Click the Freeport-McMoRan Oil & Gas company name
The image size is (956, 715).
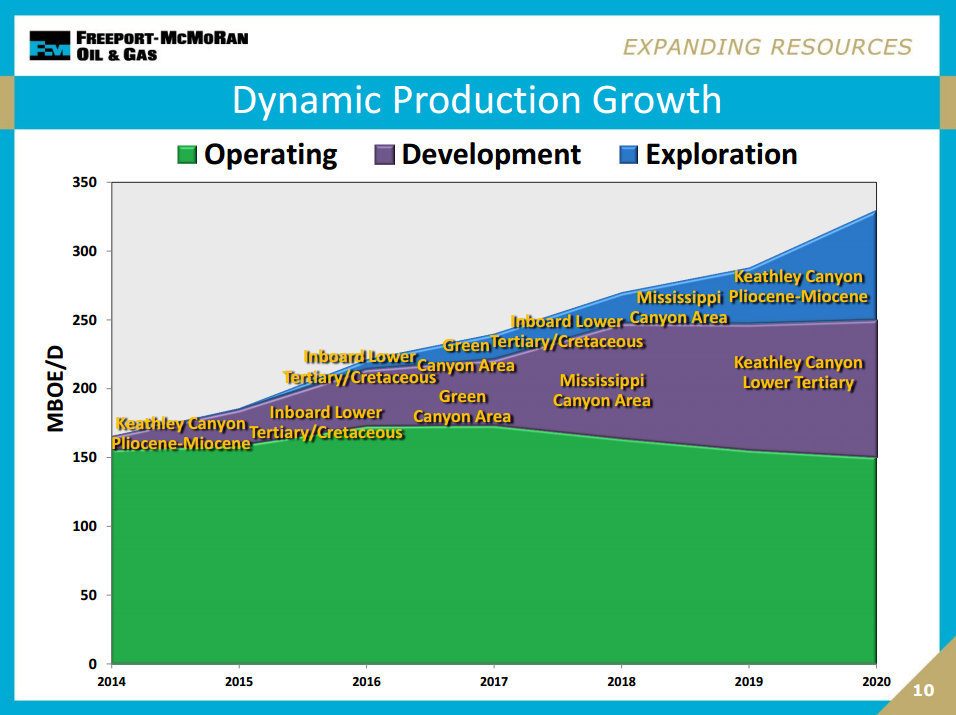pos(162,46)
